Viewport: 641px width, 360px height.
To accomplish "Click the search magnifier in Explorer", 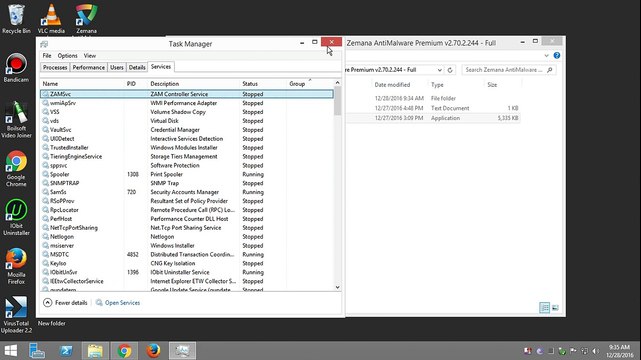I will click(550, 70).
